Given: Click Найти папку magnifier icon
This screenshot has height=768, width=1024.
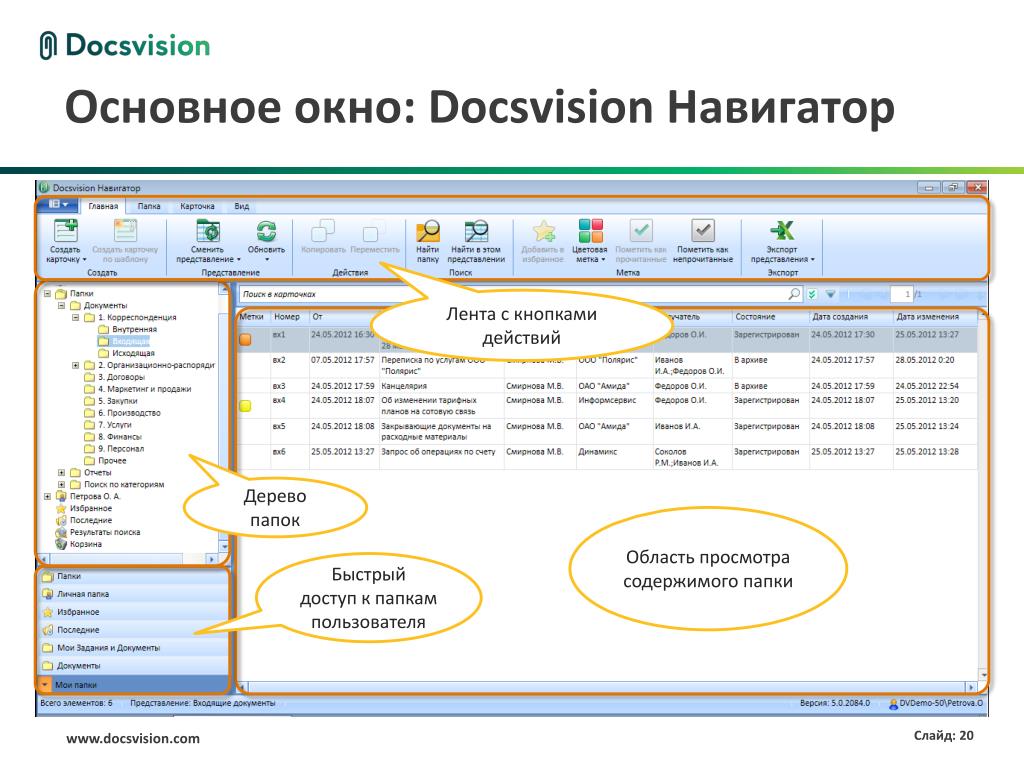Looking at the screenshot, I should [x=428, y=231].
